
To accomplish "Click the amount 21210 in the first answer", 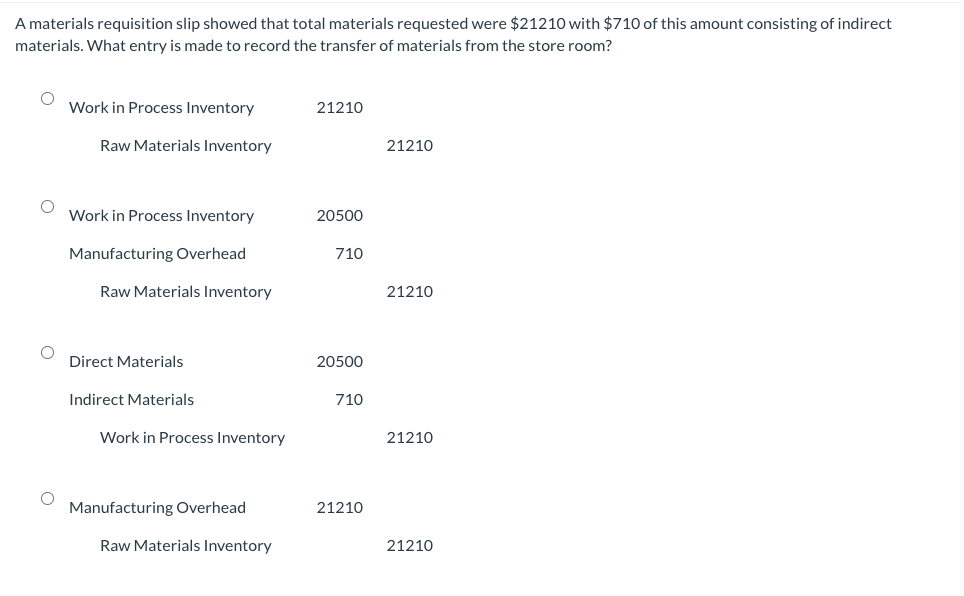I will (339, 107).
